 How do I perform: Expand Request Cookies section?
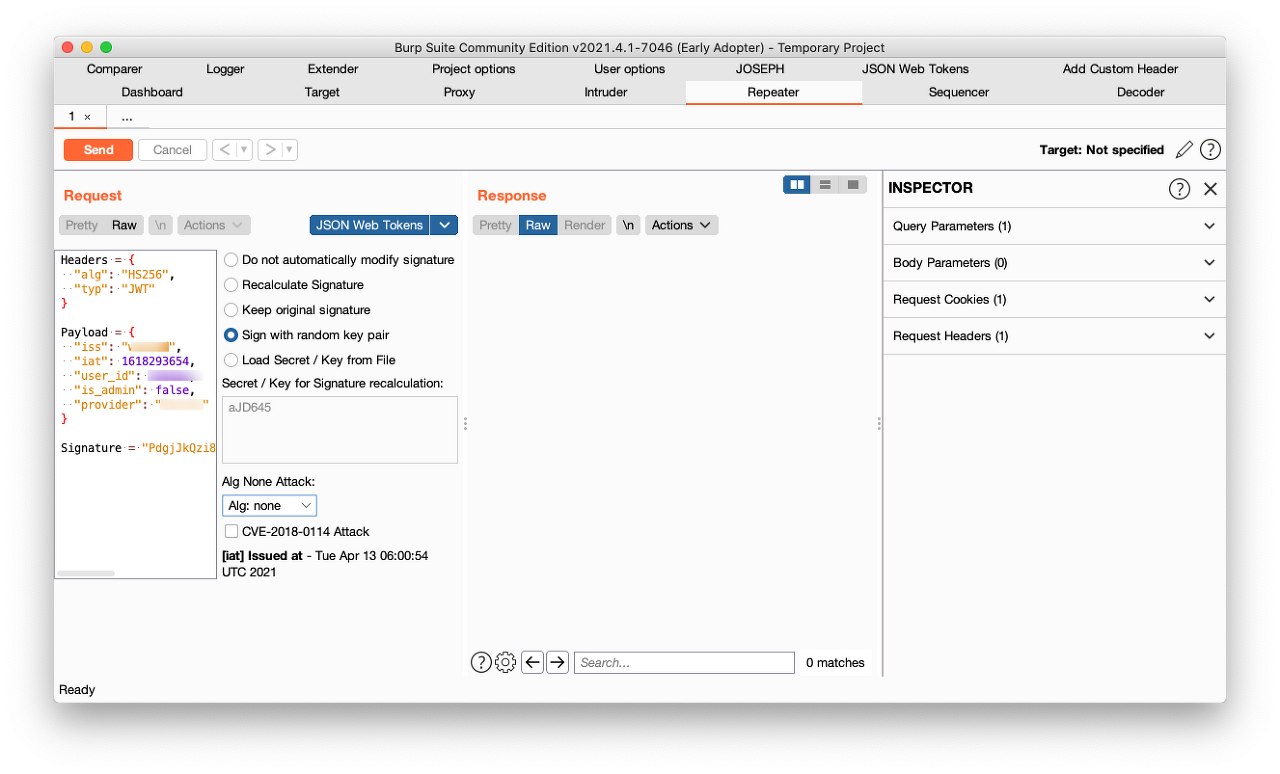click(x=1054, y=299)
